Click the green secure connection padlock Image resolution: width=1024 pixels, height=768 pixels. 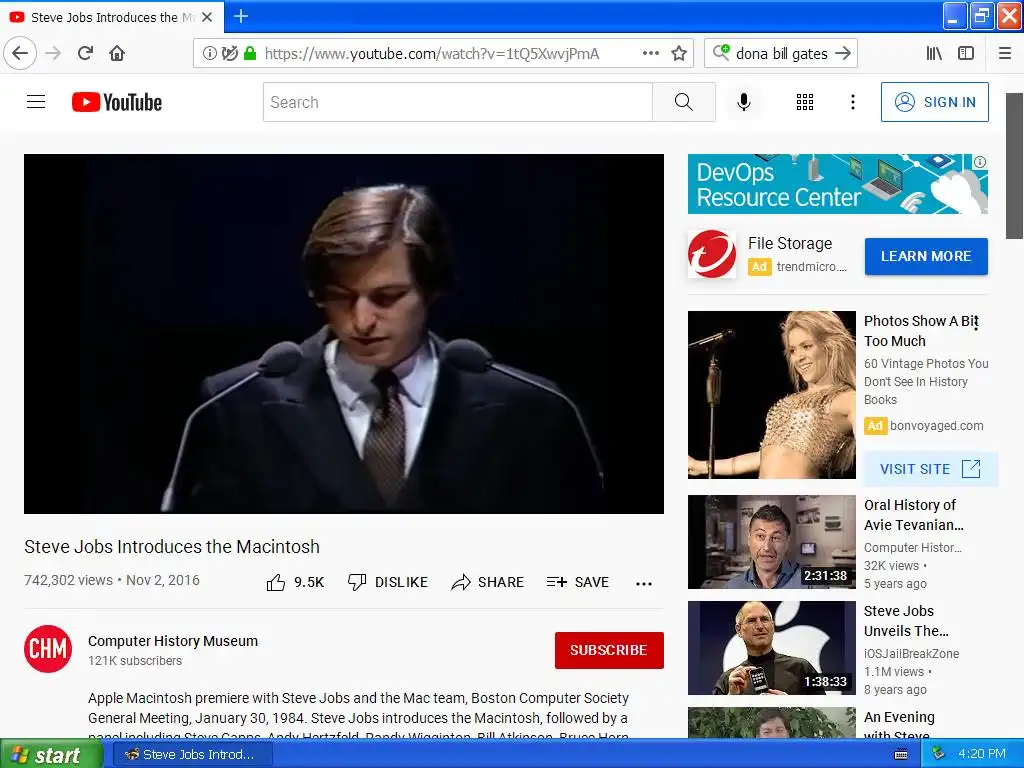click(249, 54)
